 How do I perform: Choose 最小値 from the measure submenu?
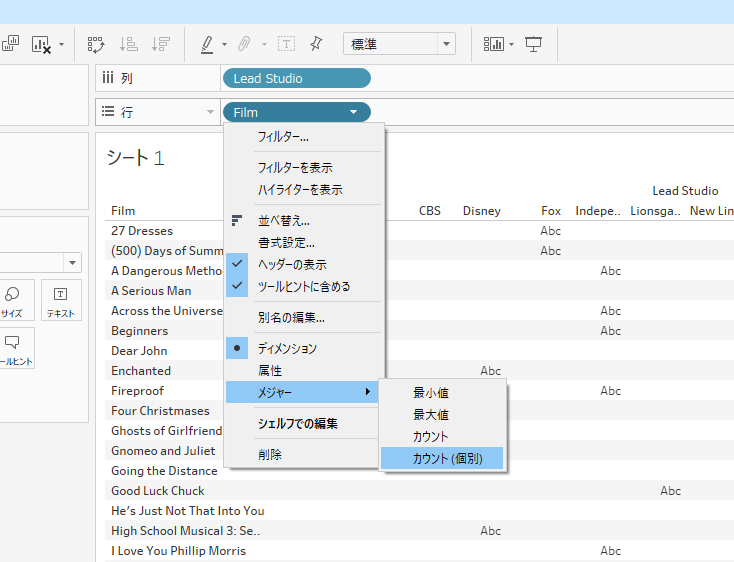(x=442, y=393)
